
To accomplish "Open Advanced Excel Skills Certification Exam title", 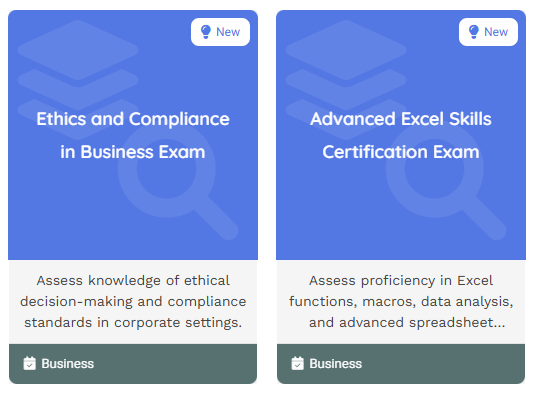I will (x=401, y=135).
